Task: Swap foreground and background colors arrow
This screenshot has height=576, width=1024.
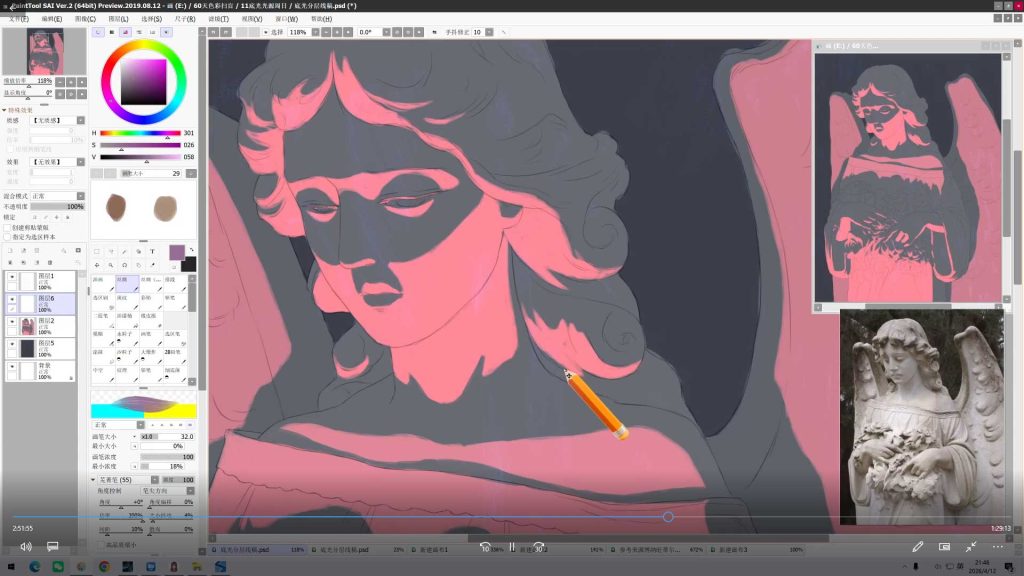Action: (192, 249)
